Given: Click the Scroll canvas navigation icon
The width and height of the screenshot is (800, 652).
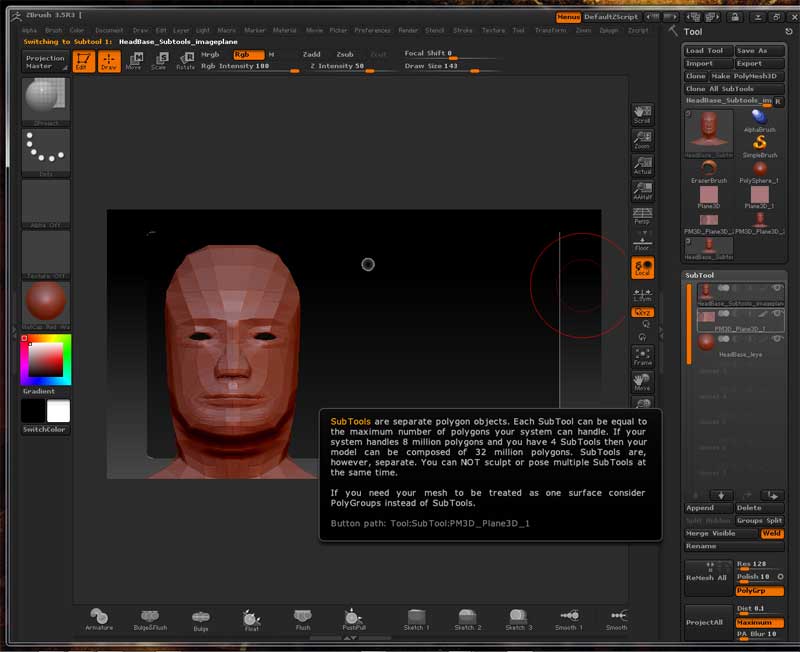Looking at the screenshot, I should (x=642, y=115).
